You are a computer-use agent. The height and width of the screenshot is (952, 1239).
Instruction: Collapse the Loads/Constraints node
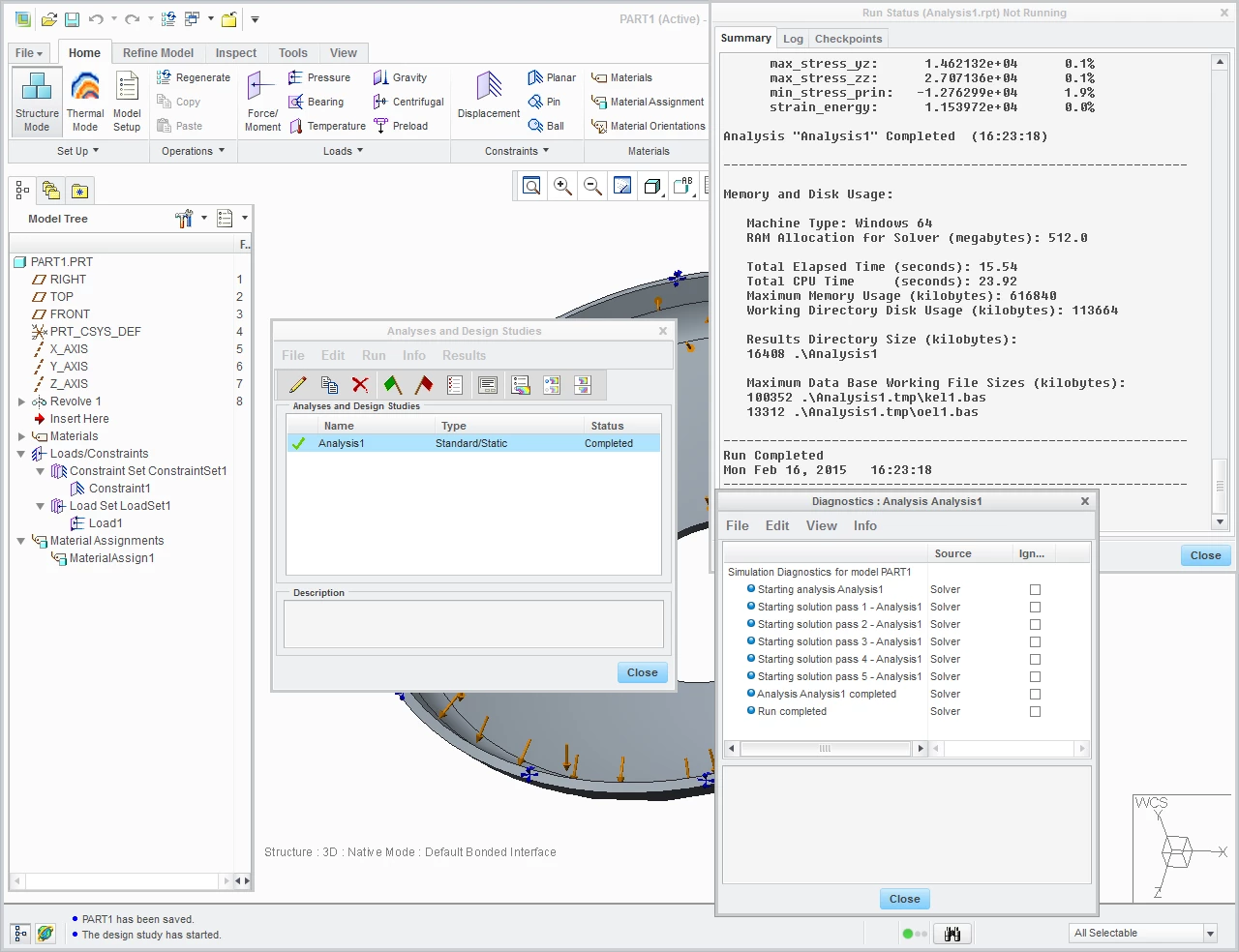pos(21,454)
